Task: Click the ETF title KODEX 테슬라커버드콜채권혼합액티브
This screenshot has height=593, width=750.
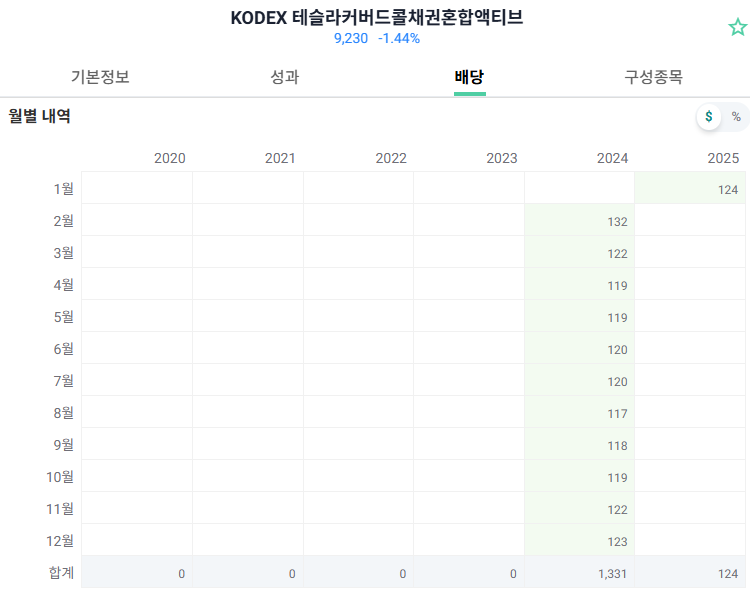Action: point(377,18)
